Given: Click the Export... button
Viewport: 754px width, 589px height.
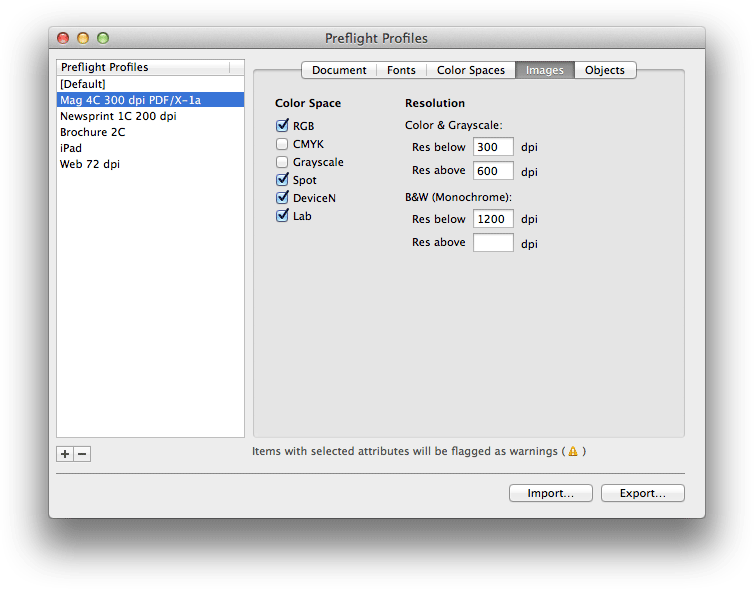Looking at the screenshot, I should point(642,493).
